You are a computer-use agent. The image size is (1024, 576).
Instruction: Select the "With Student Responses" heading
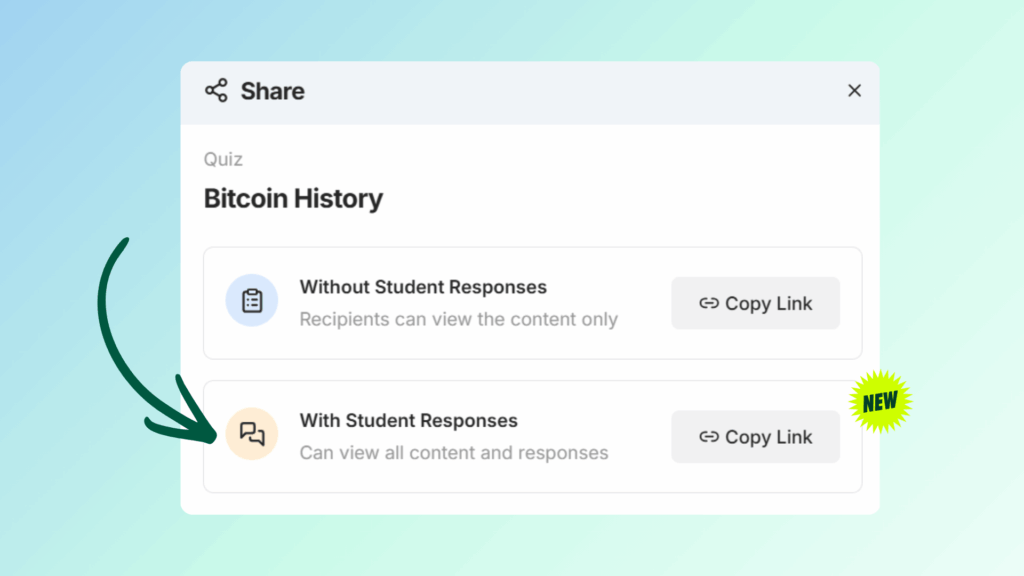tap(408, 420)
